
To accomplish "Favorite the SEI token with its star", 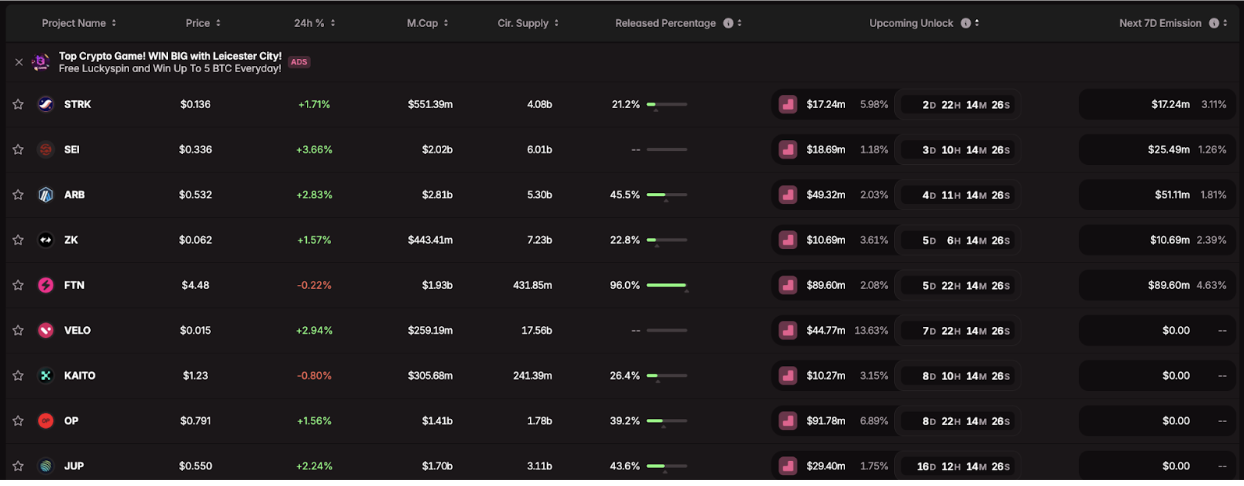I will click(18, 150).
